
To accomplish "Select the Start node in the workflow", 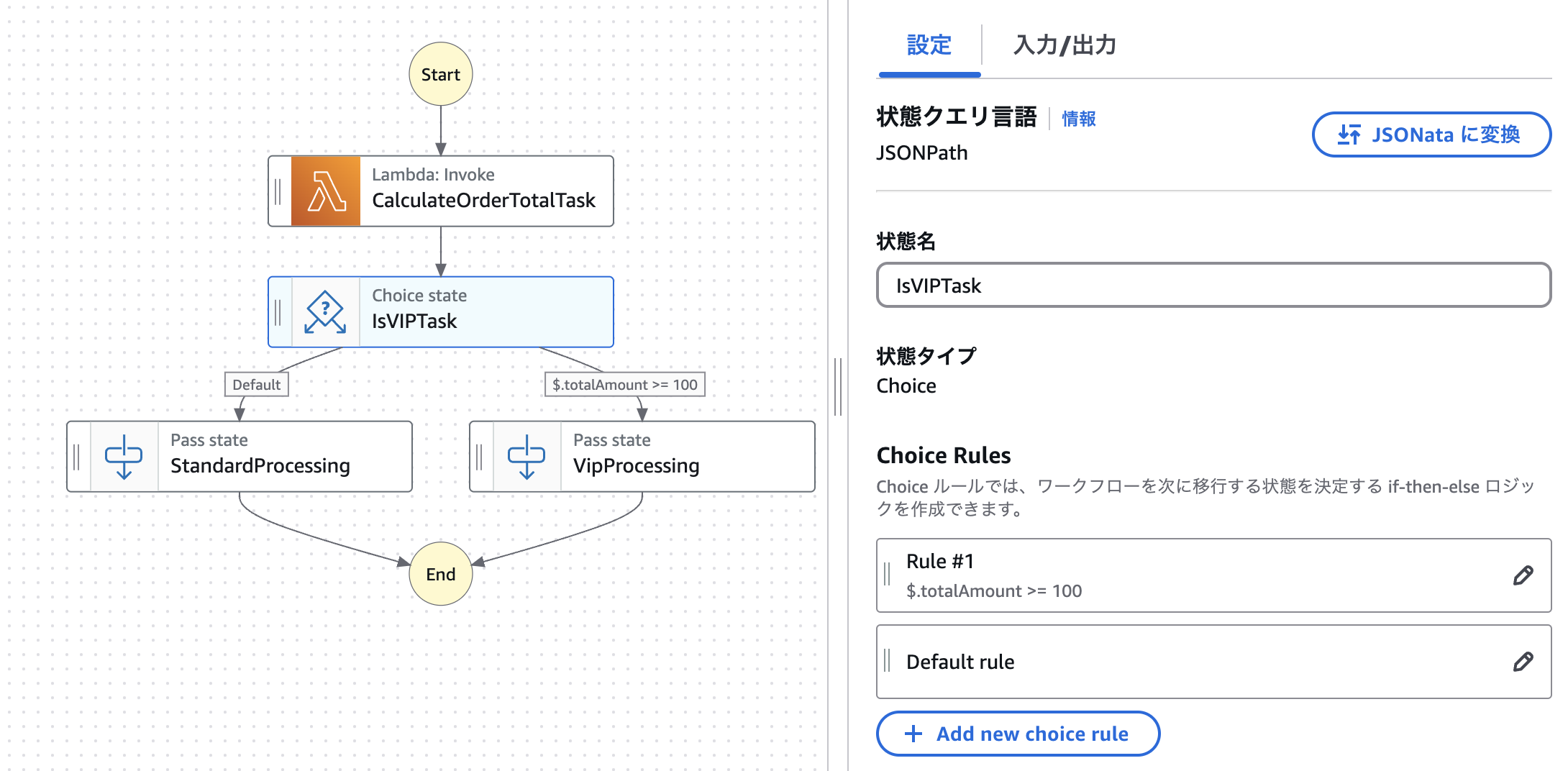I will [x=440, y=74].
